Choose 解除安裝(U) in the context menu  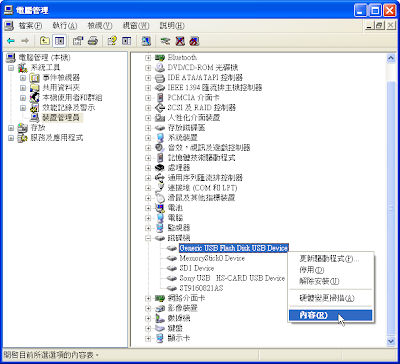click(x=330, y=281)
